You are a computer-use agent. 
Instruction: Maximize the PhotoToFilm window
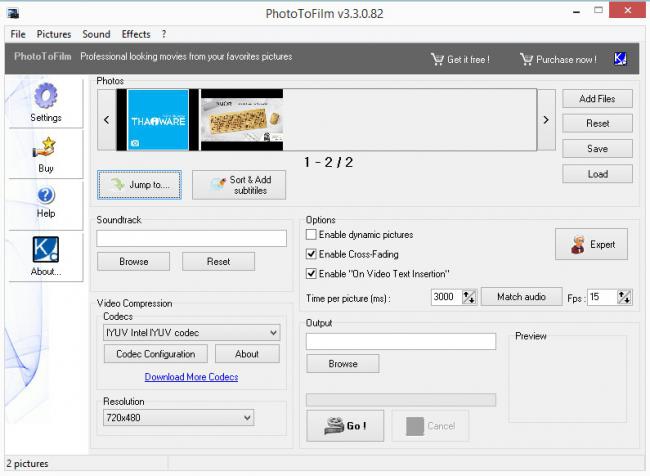point(598,11)
